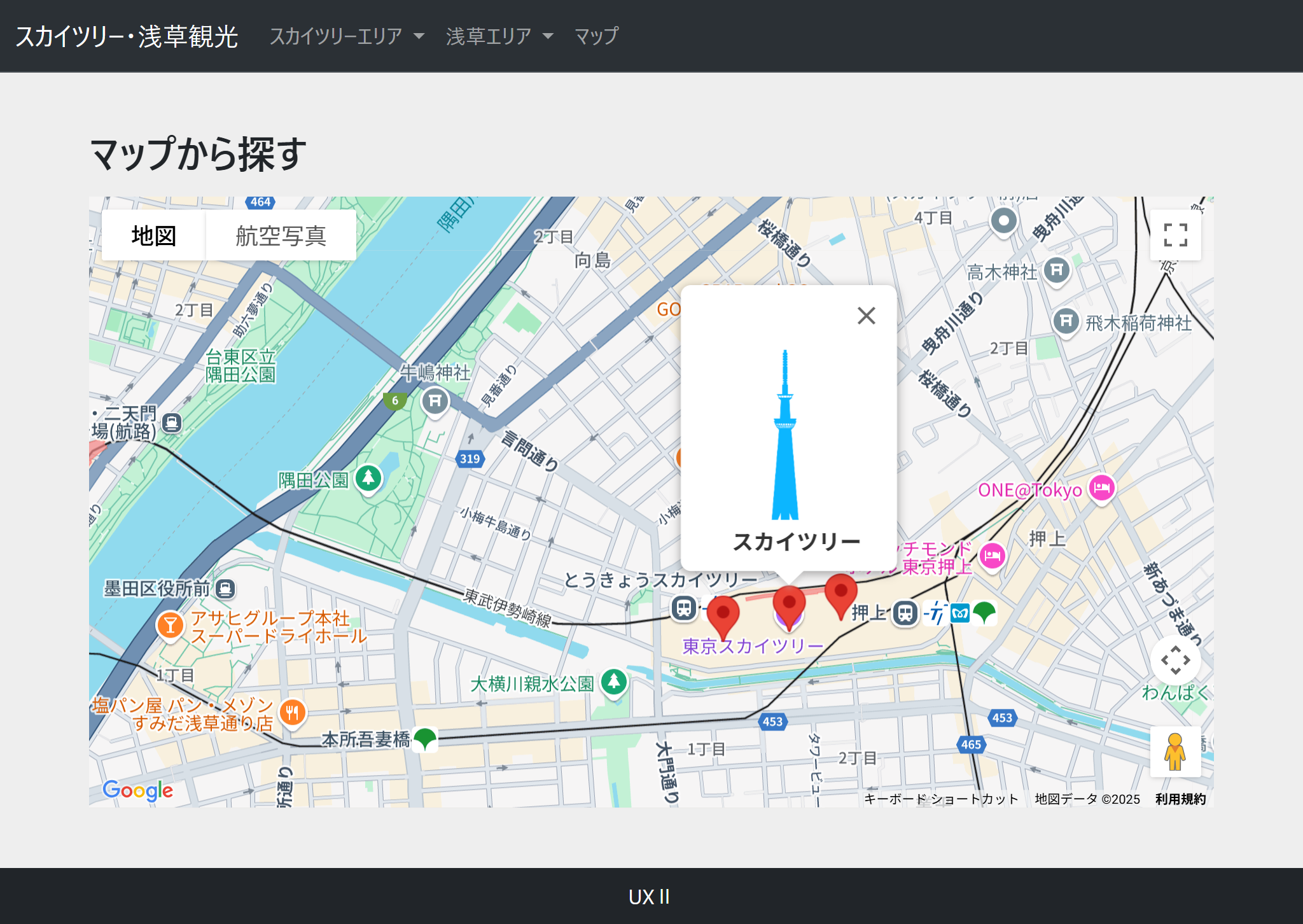Select アサヒグループ本社 bar icon

tap(170, 626)
